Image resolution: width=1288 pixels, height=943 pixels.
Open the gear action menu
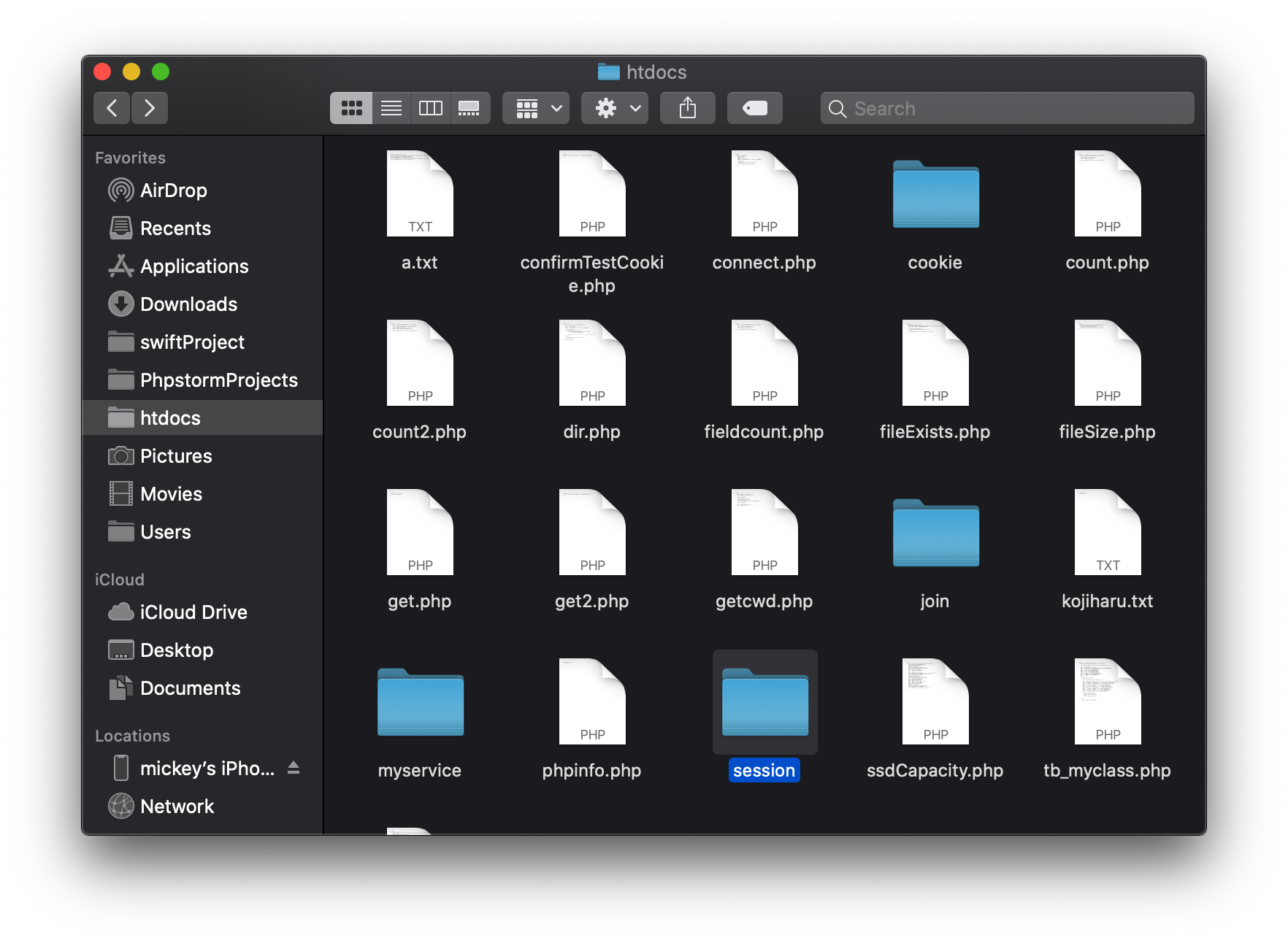pyautogui.click(x=615, y=108)
